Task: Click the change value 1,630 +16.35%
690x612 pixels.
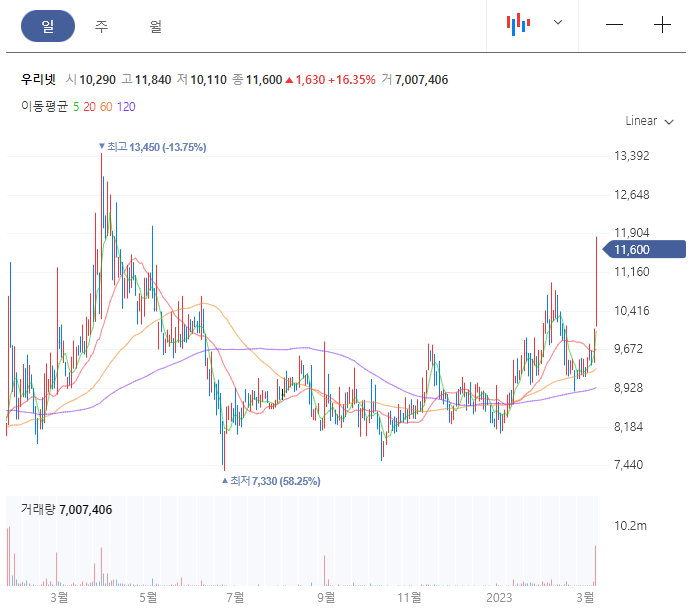Action: tap(330, 80)
